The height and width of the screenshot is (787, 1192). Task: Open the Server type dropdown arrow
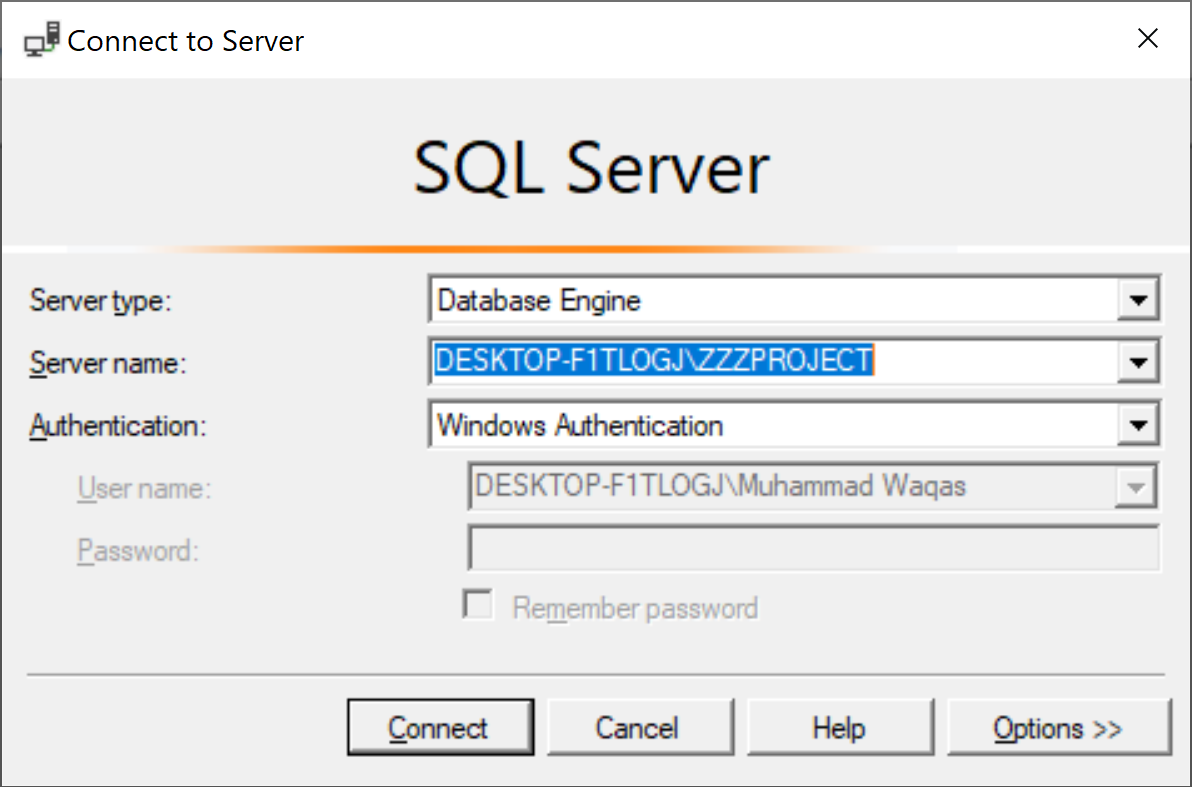[x=1138, y=300]
